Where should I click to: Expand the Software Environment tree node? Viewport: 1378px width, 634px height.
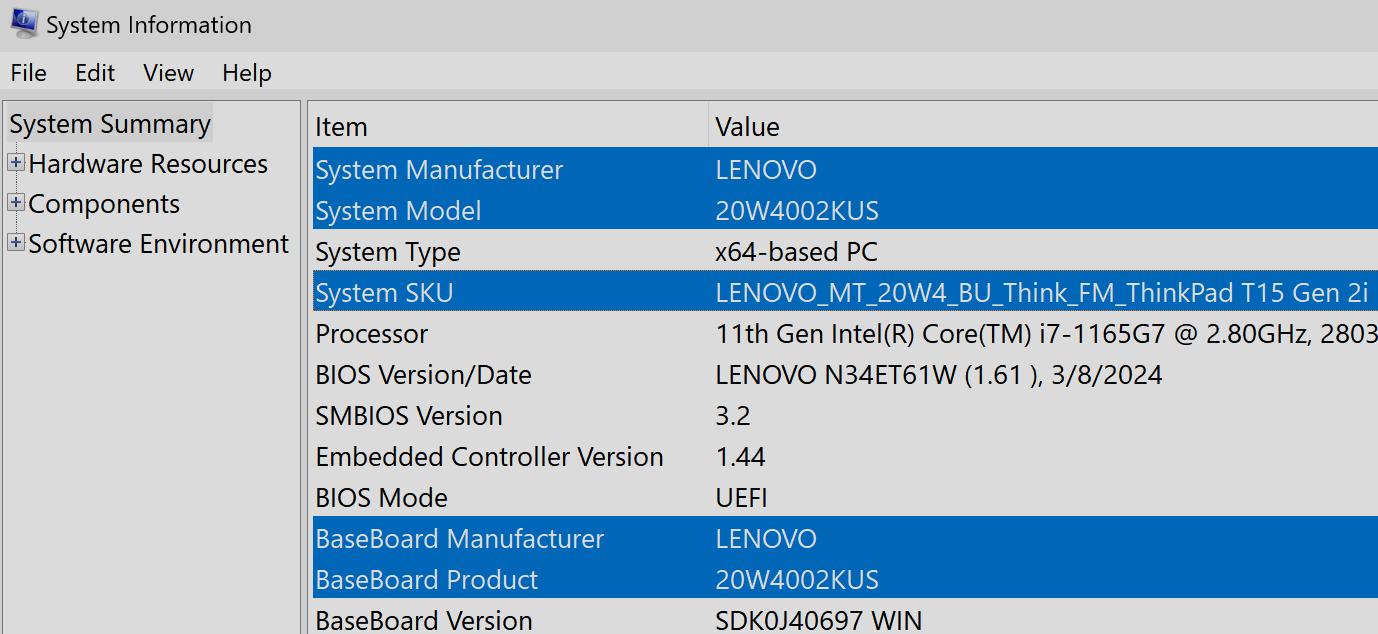tap(15, 242)
